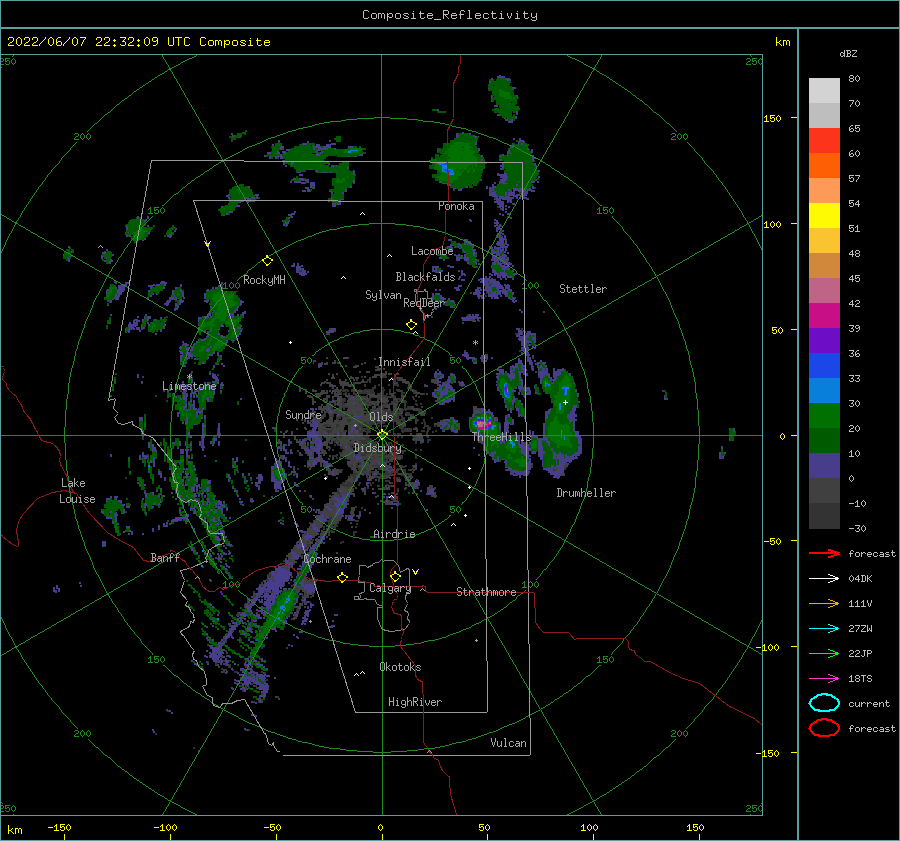
Task: Click the orange 111V arrow legend icon
Action: pyautogui.click(x=824, y=603)
